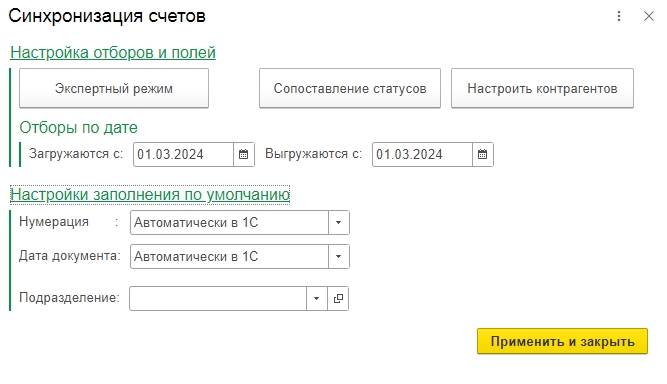The height and width of the screenshot is (384, 667).
Task: Click the Дата документа field value
Action: point(229,256)
